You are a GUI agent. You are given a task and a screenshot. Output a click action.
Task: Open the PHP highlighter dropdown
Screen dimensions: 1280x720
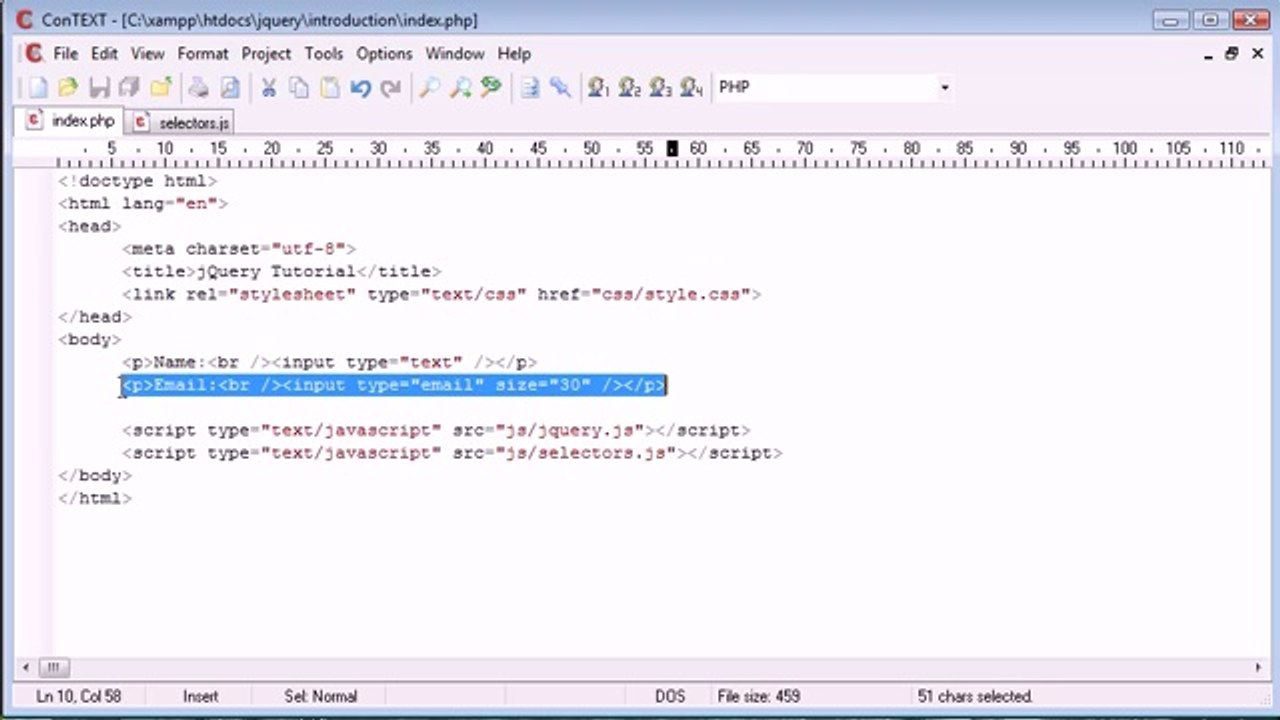coord(944,88)
